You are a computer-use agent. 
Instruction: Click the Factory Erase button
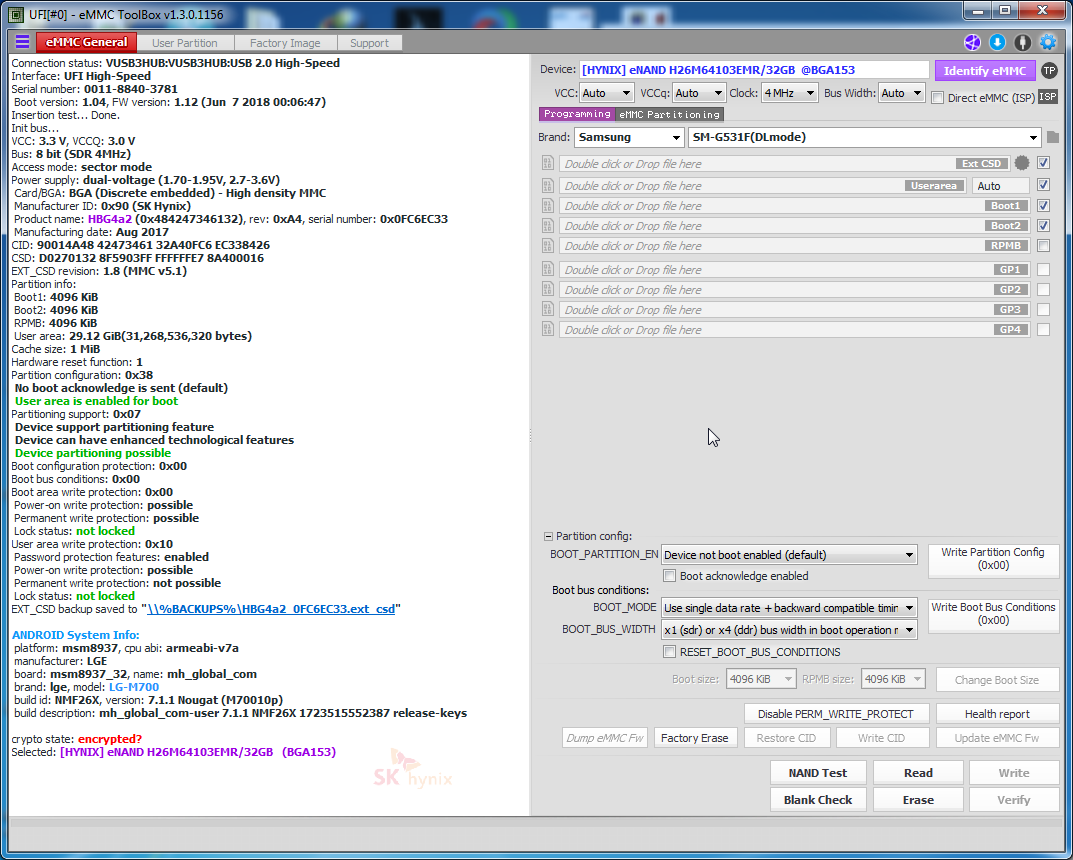(x=695, y=738)
